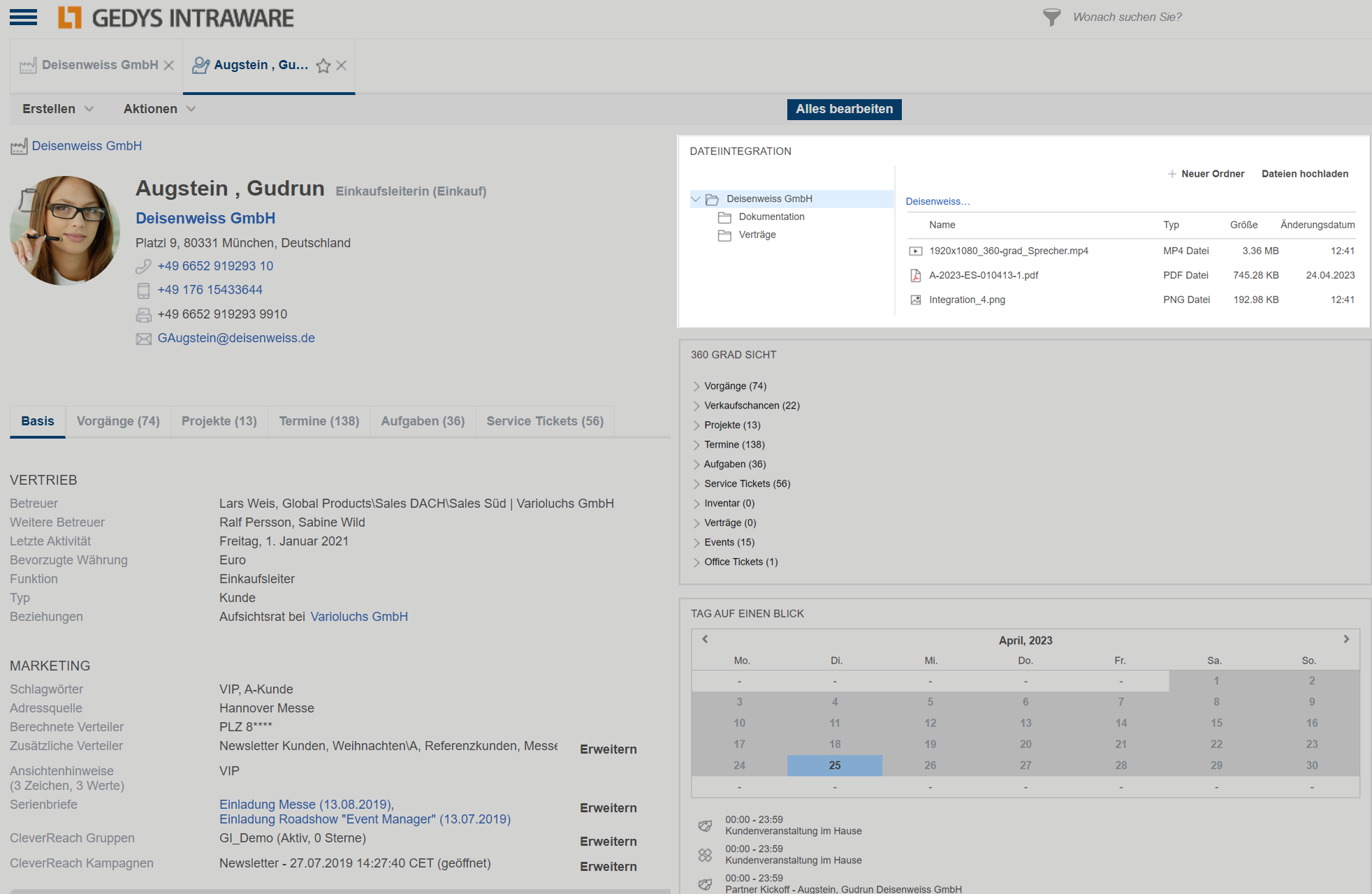Close the Deisenweiss GmbH tab
1372x894 pixels.
pos(169,65)
